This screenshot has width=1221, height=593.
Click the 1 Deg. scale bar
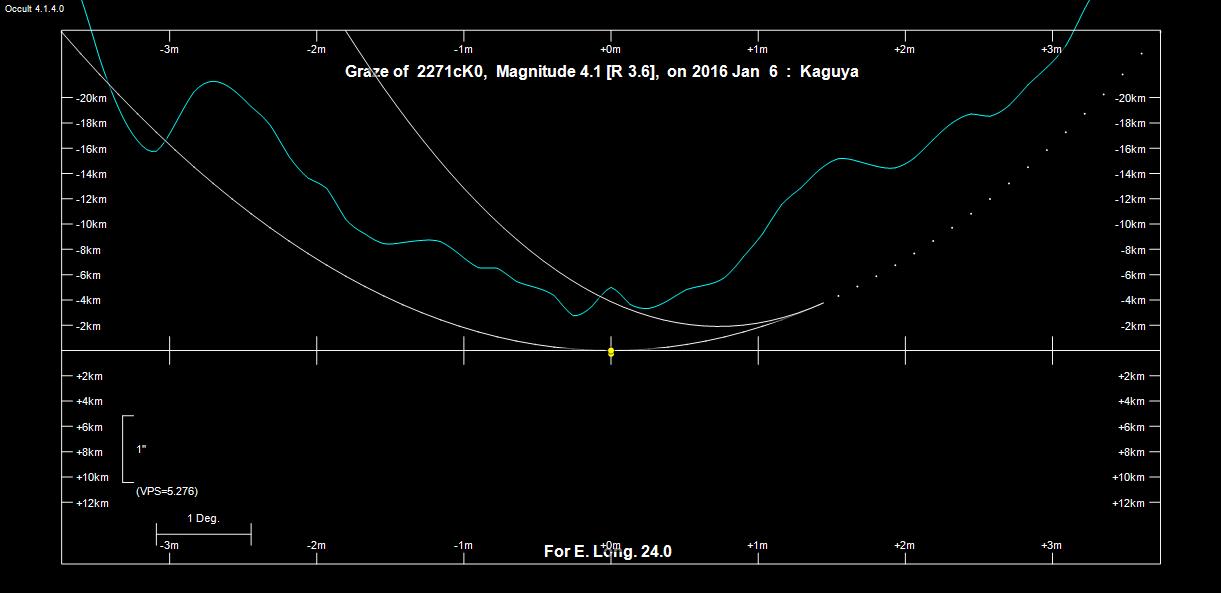203,534
